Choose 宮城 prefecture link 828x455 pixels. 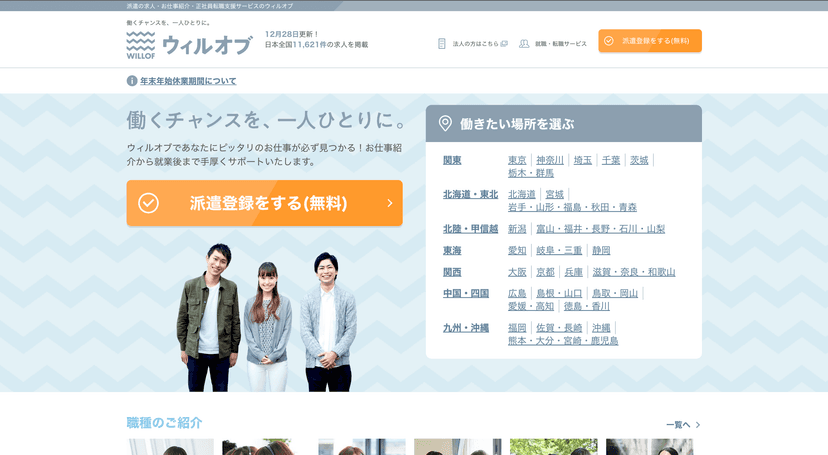pos(554,194)
